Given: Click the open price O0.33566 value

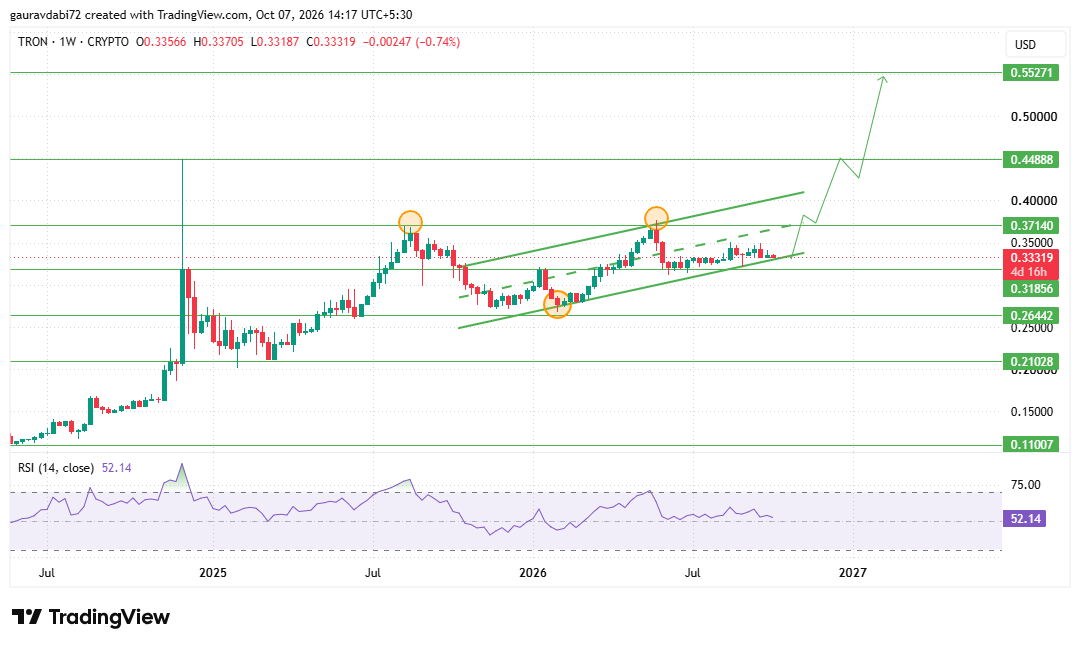Looking at the screenshot, I should pyautogui.click(x=161, y=42).
